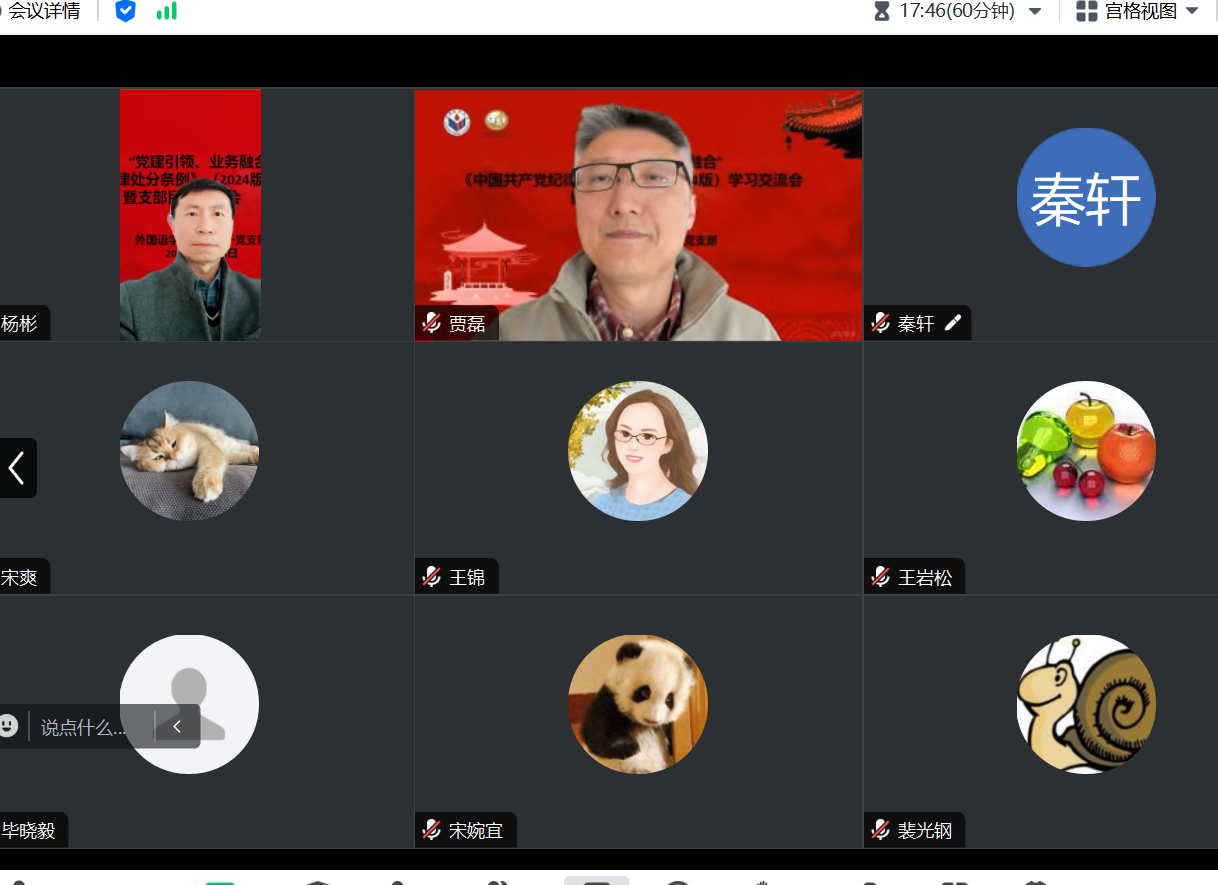Click the pencil rename icon beside 秦轩
The width and height of the screenshot is (1218, 885).
953,323
